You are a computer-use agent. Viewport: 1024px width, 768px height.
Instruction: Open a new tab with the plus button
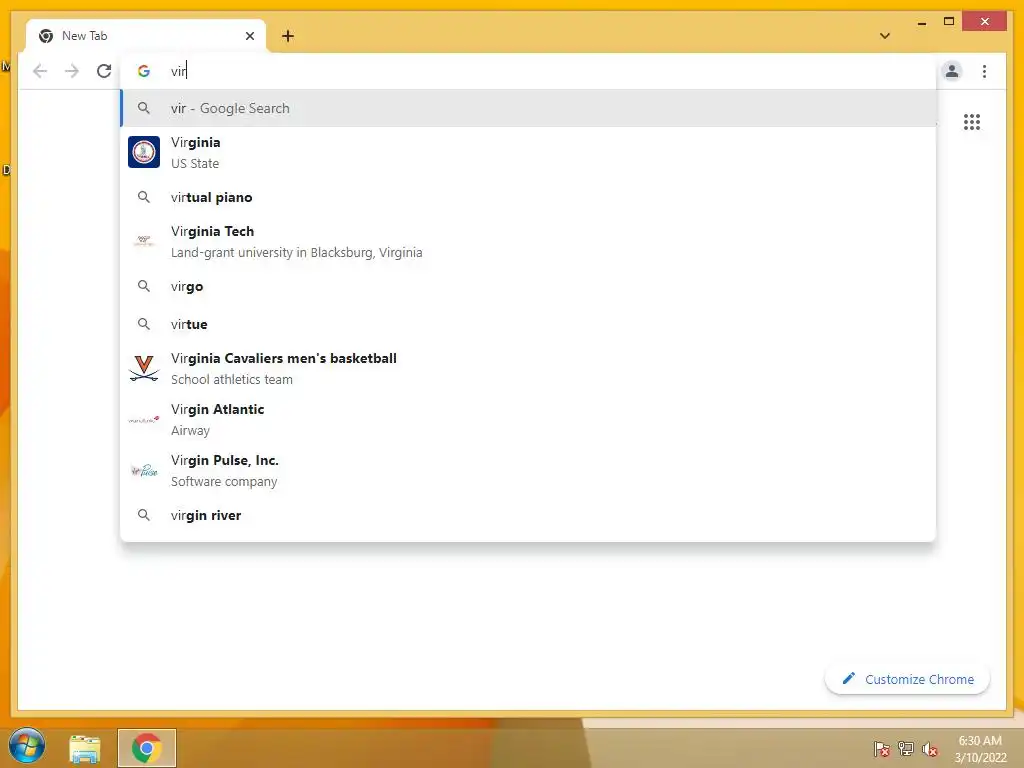click(288, 36)
